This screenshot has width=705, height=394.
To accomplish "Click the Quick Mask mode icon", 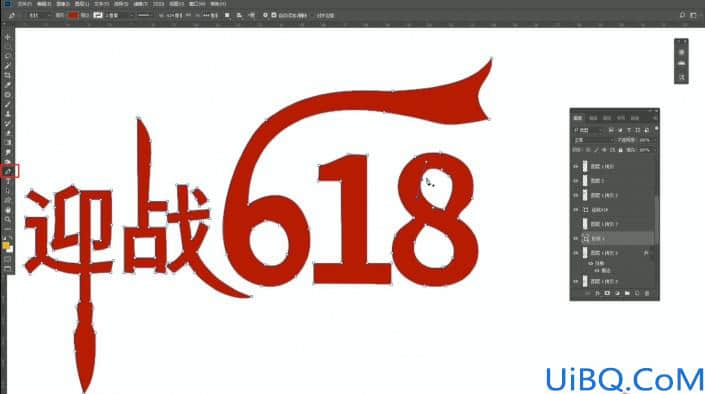I will pyautogui.click(x=8, y=259).
